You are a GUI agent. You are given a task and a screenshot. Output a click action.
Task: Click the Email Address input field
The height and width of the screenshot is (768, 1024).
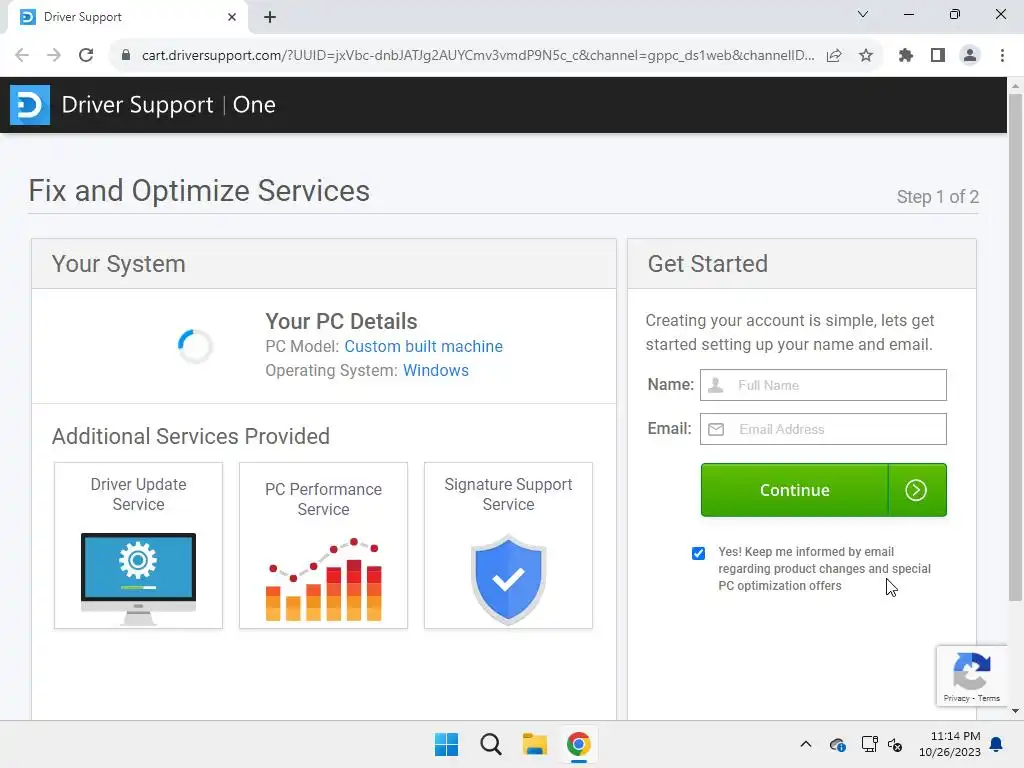(824, 429)
